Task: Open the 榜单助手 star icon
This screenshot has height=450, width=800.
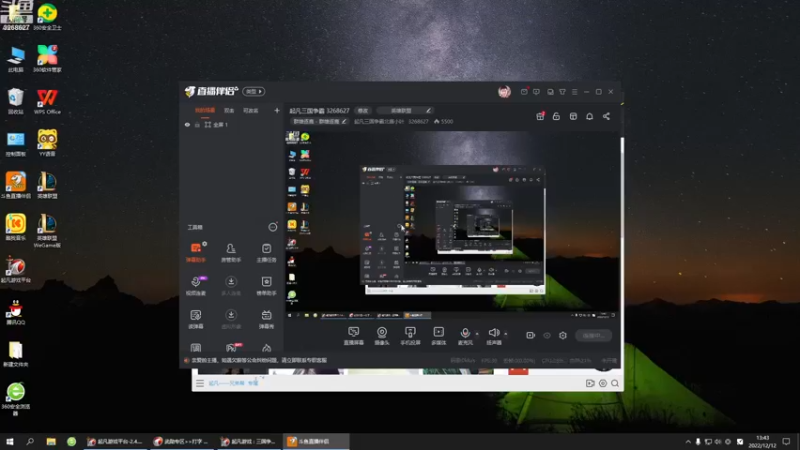Action: 266,286
